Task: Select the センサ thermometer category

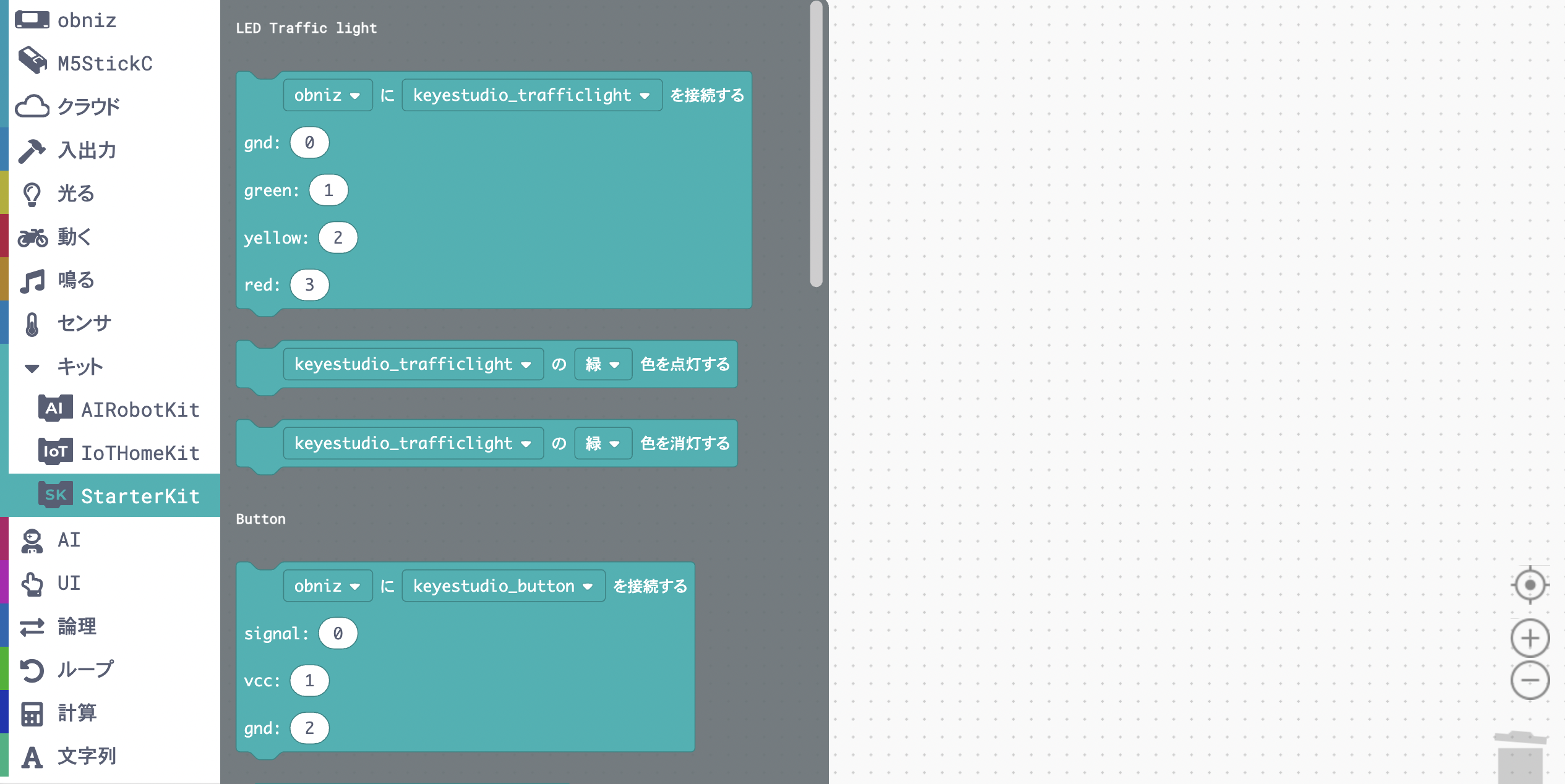Action: [x=84, y=323]
